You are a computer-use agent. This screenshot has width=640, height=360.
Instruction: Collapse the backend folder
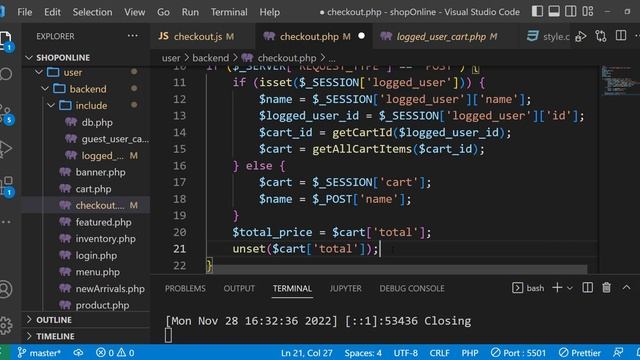(x=86, y=89)
